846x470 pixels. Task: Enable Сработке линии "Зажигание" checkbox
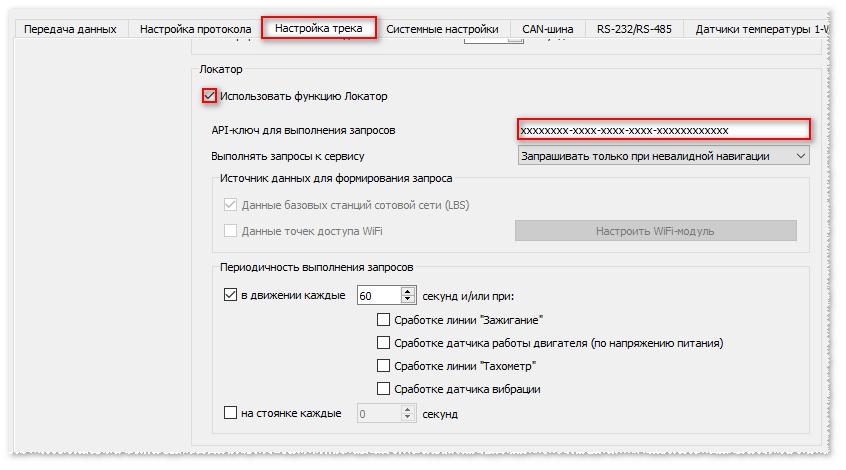pos(383,320)
